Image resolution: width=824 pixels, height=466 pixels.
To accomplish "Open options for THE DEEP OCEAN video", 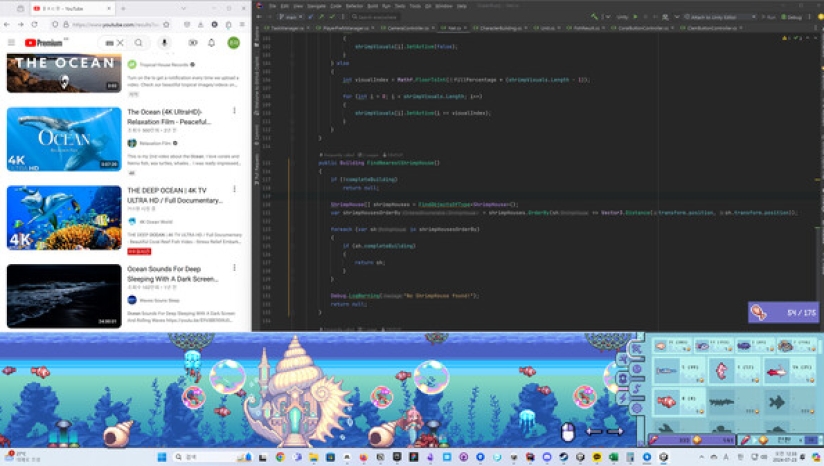I will click(234, 189).
